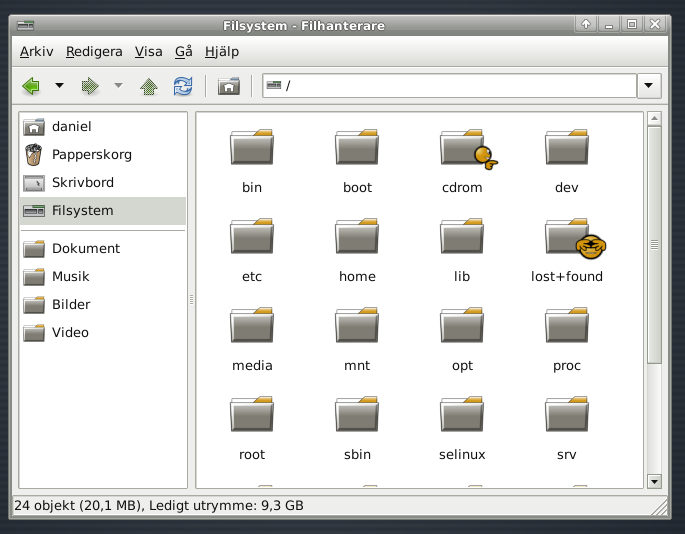Select daniel home in the sidebar
The image size is (685, 534).
pos(103,127)
